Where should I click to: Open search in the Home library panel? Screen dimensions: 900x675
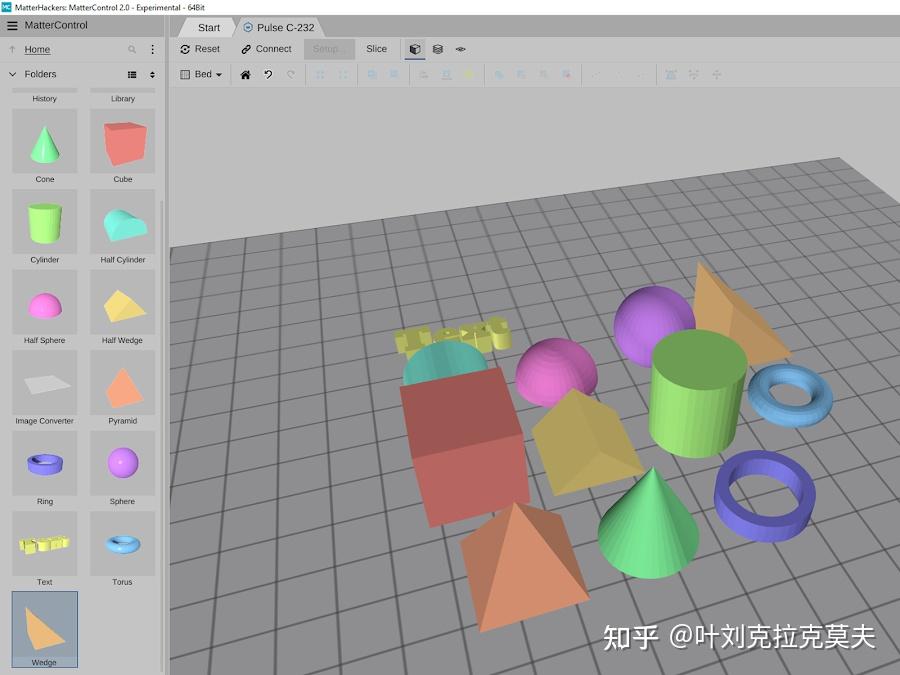pyautogui.click(x=131, y=49)
